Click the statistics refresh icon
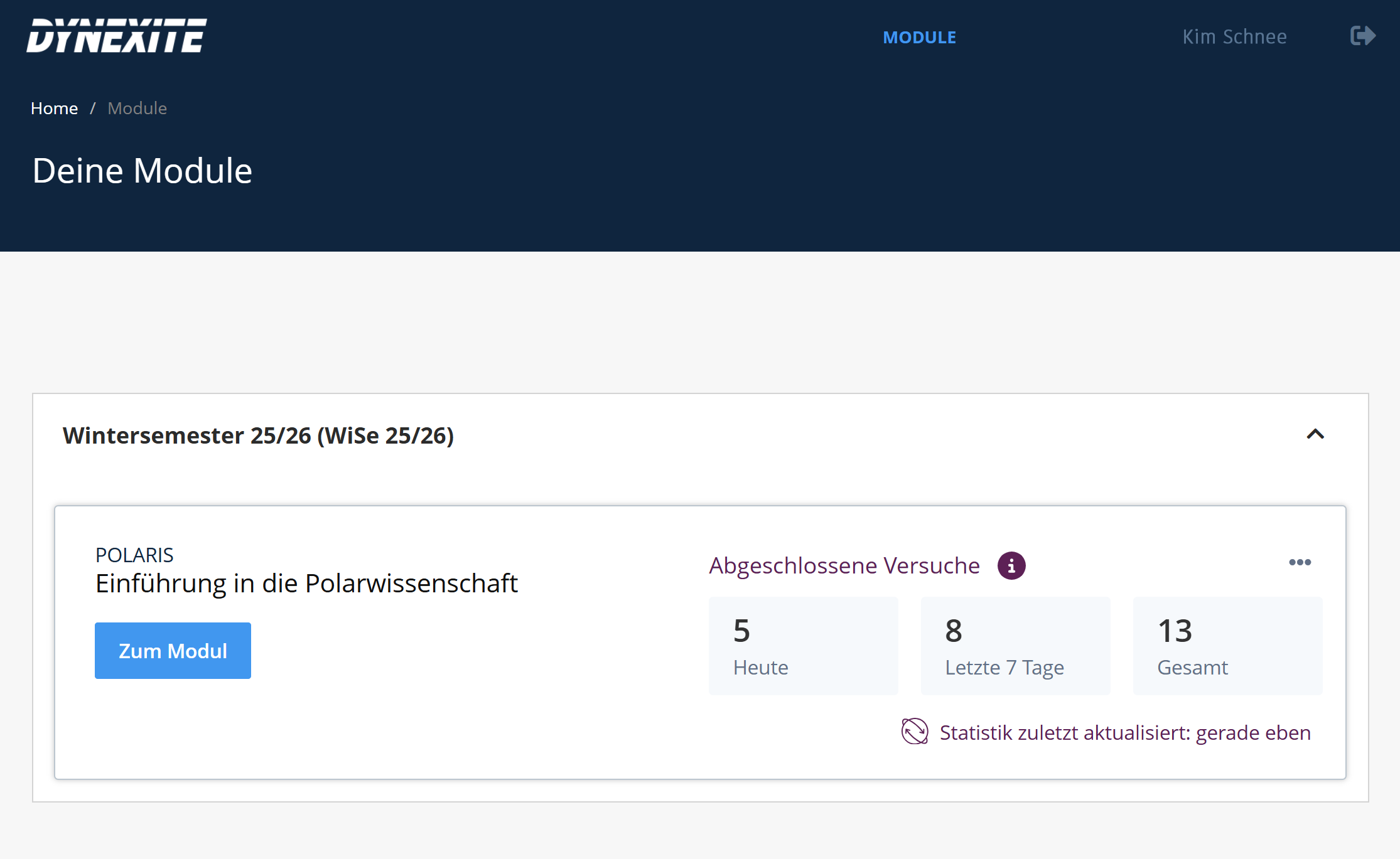 pyautogui.click(x=915, y=732)
